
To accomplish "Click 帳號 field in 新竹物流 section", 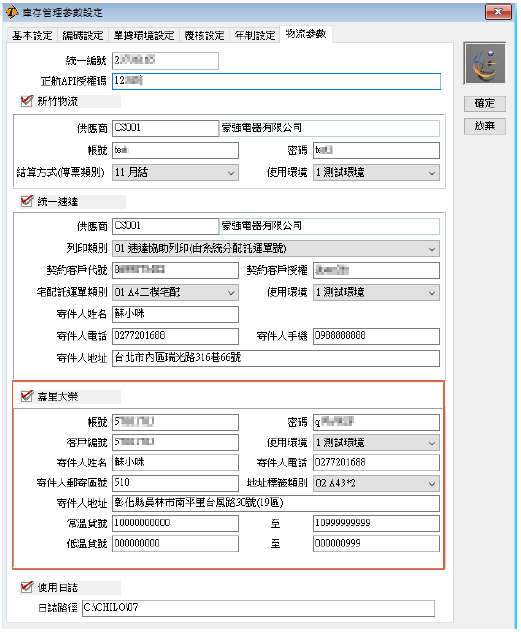I will point(175,150).
